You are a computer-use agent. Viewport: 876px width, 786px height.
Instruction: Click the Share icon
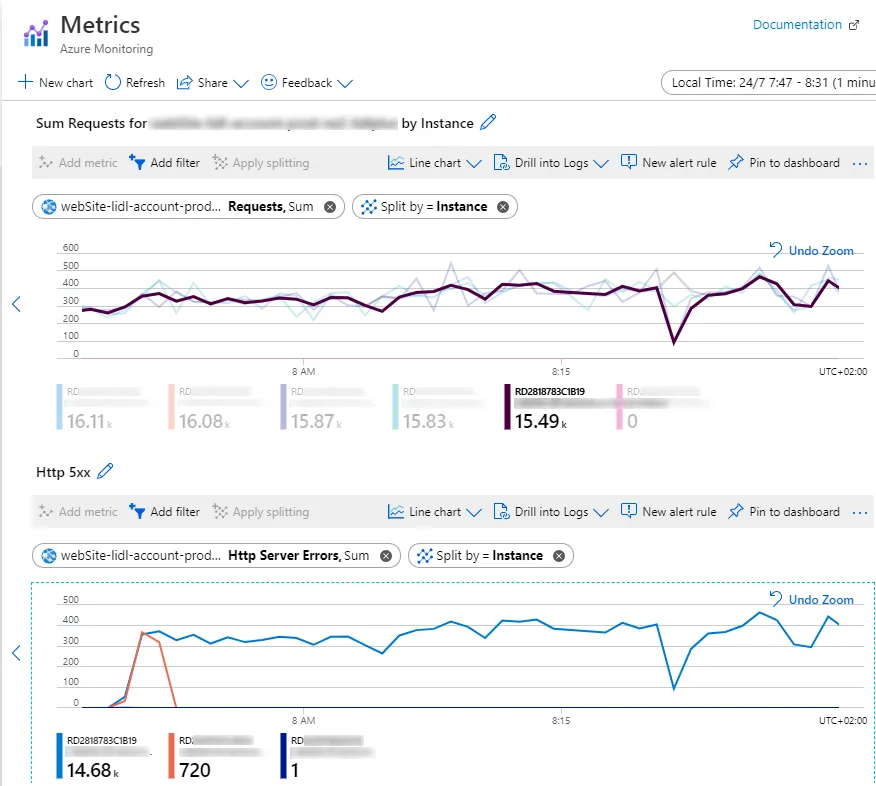(x=184, y=83)
